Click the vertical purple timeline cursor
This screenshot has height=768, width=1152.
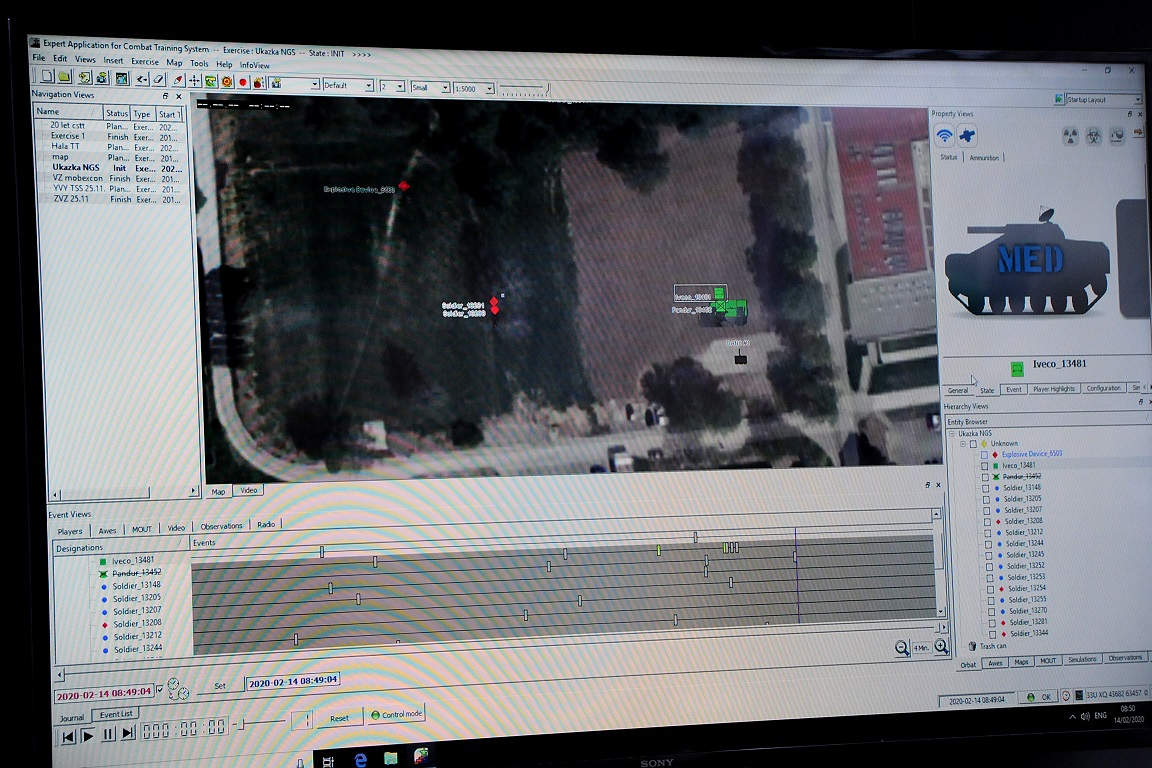[797, 577]
